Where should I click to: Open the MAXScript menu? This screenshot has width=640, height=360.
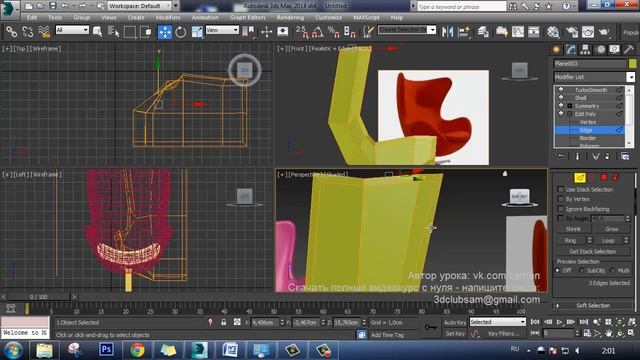coord(366,18)
